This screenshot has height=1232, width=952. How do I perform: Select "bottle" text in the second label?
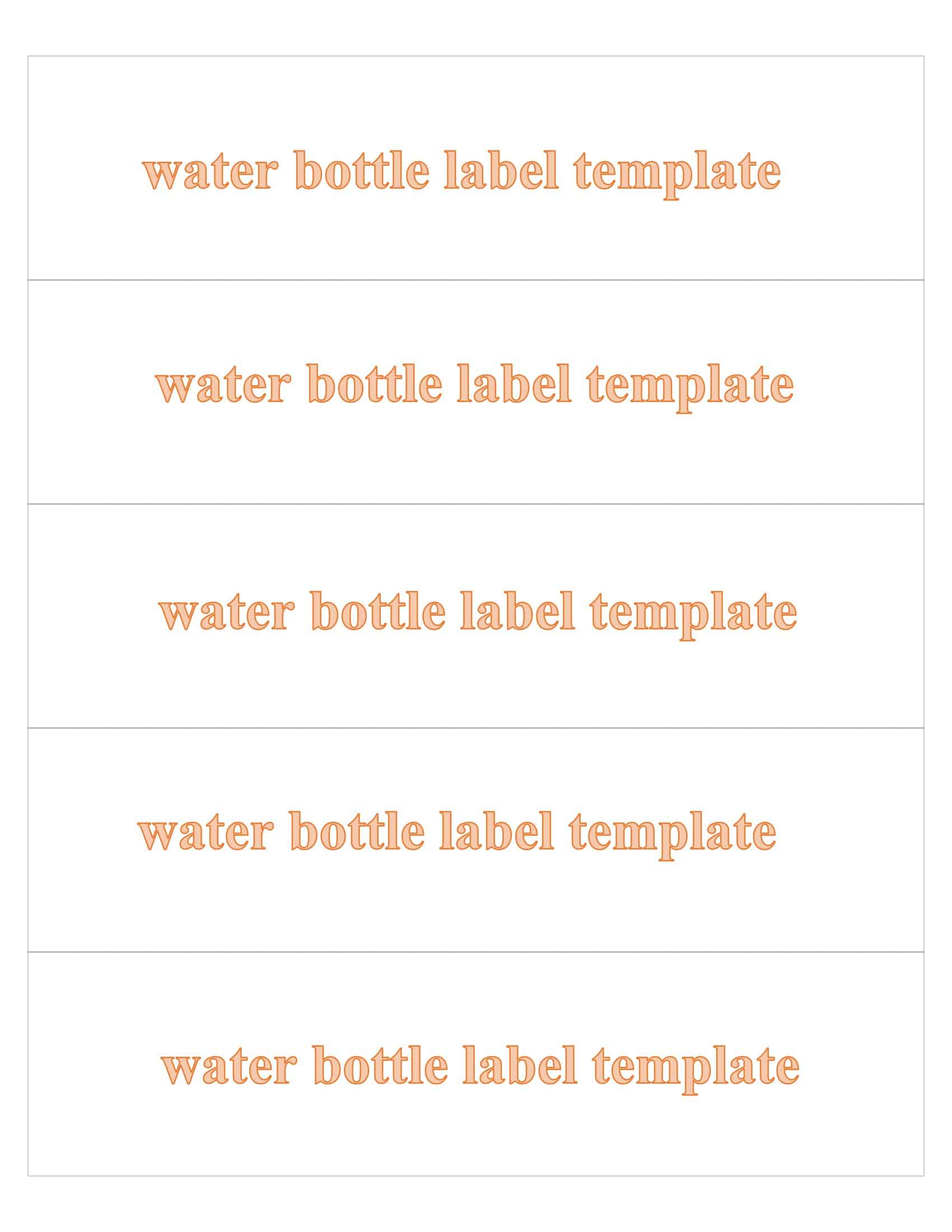375,383
